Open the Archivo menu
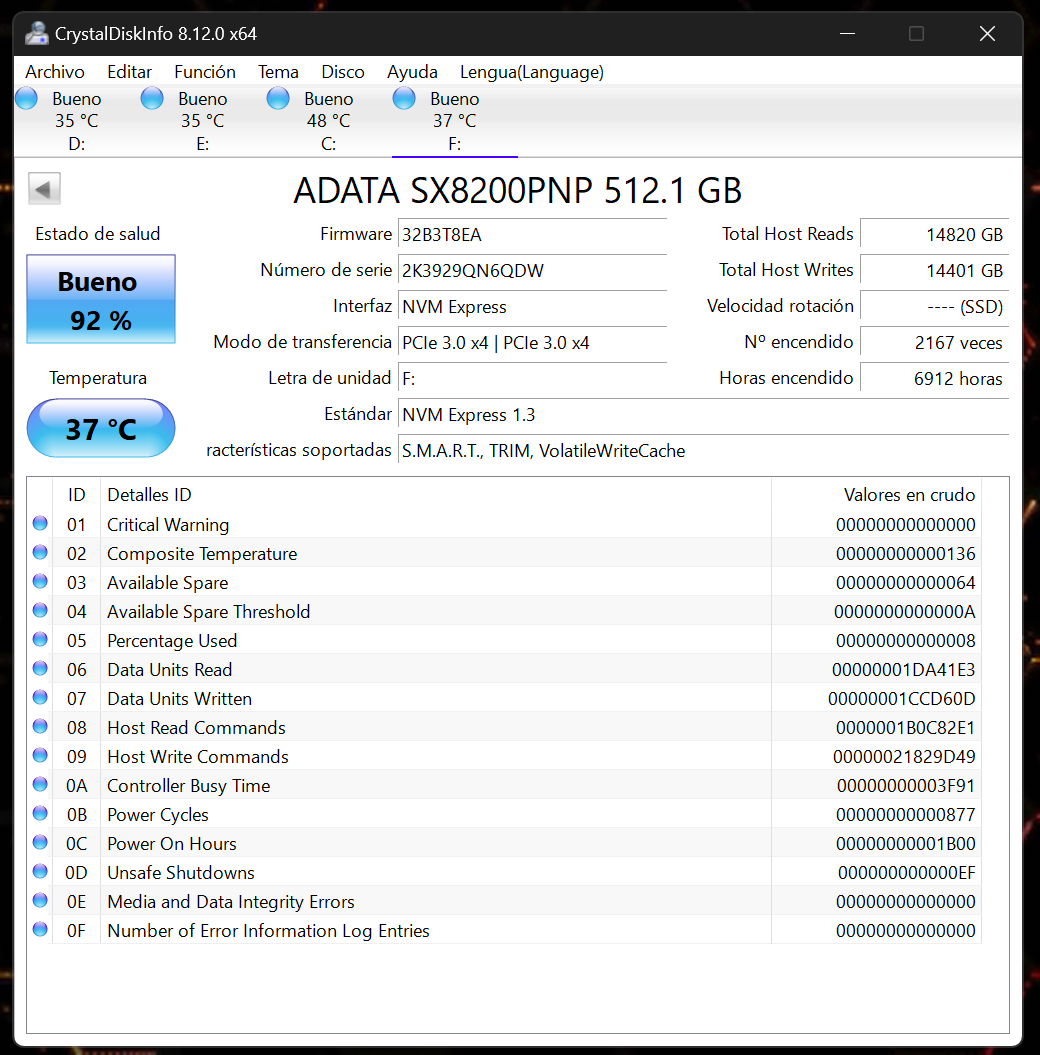Image resolution: width=1040 pixels, height=1055 pixels. [x=55, y=72]
